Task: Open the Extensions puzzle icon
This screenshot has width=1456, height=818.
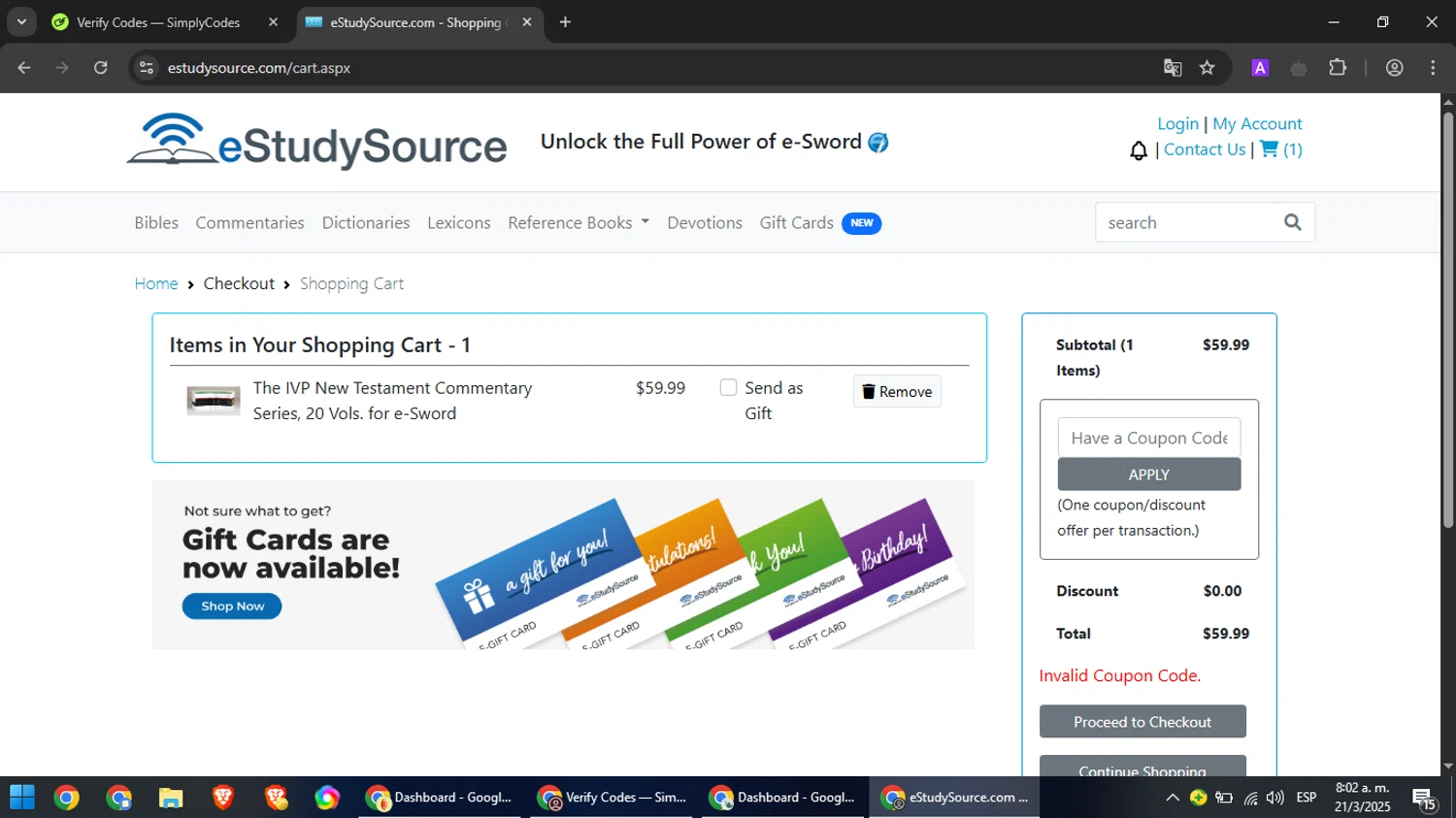Action: [1338, 68]
